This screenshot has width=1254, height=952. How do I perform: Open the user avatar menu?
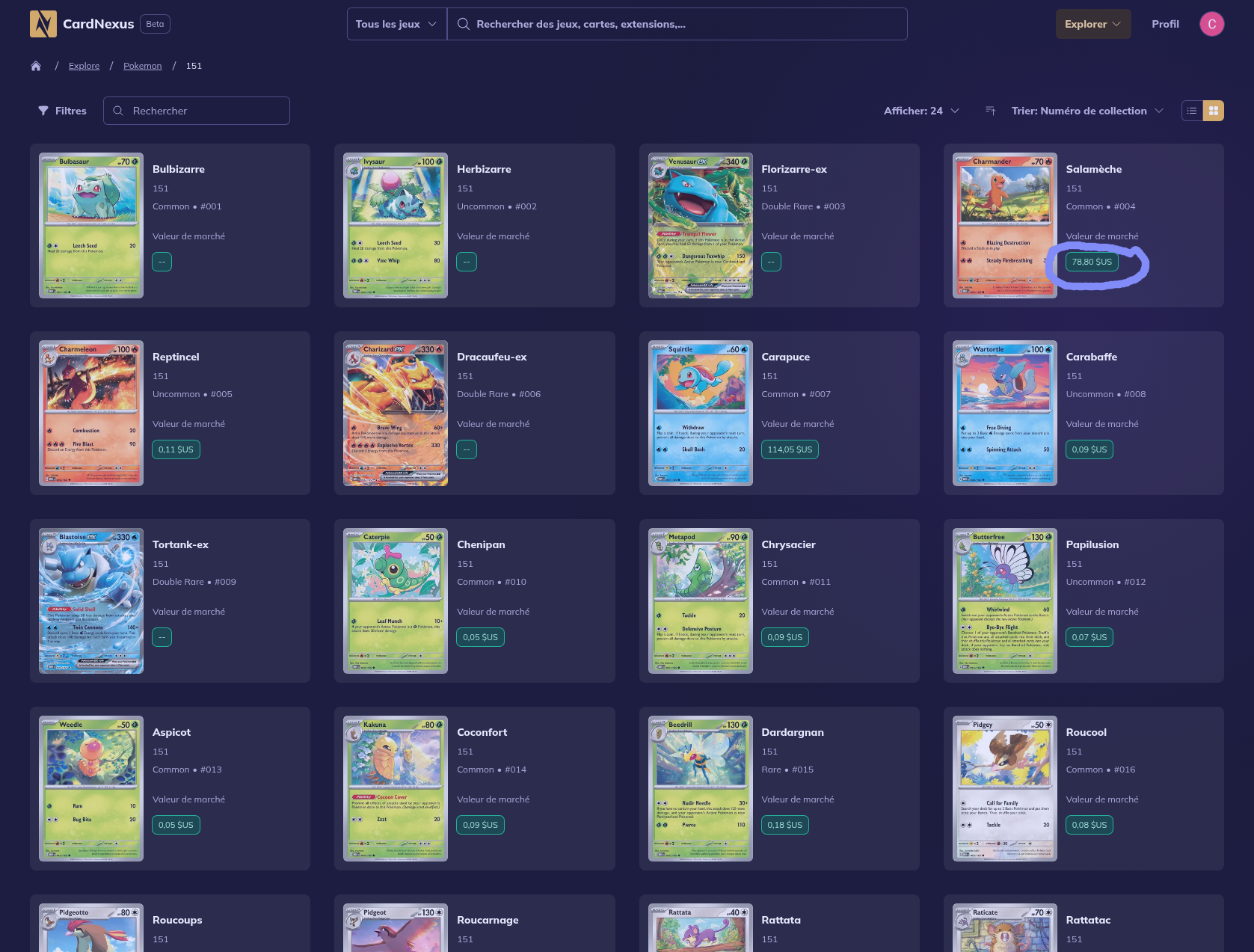click(x=1211, y=24)
